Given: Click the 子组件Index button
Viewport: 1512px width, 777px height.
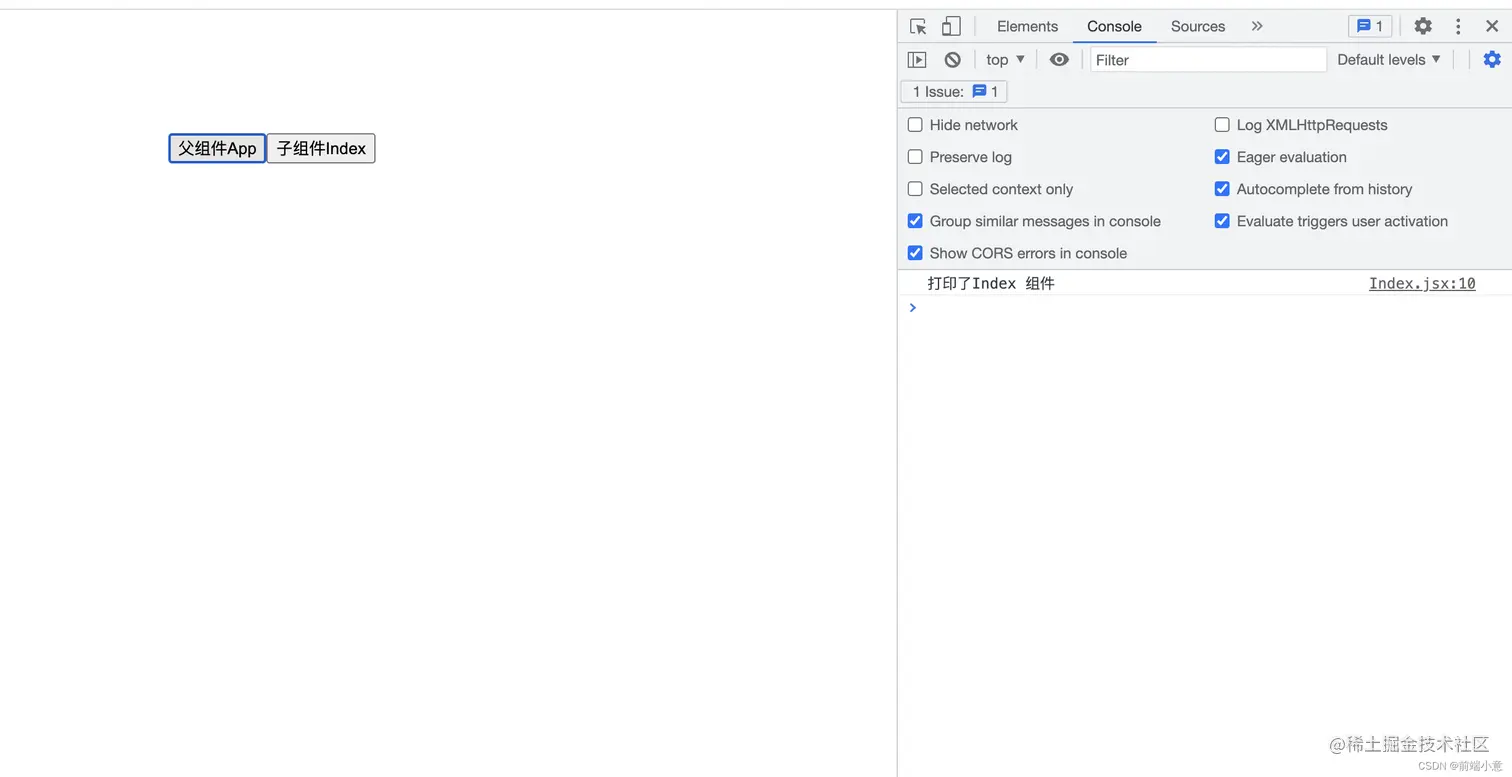Looking at the screenshot, I should tap(321, 148).
